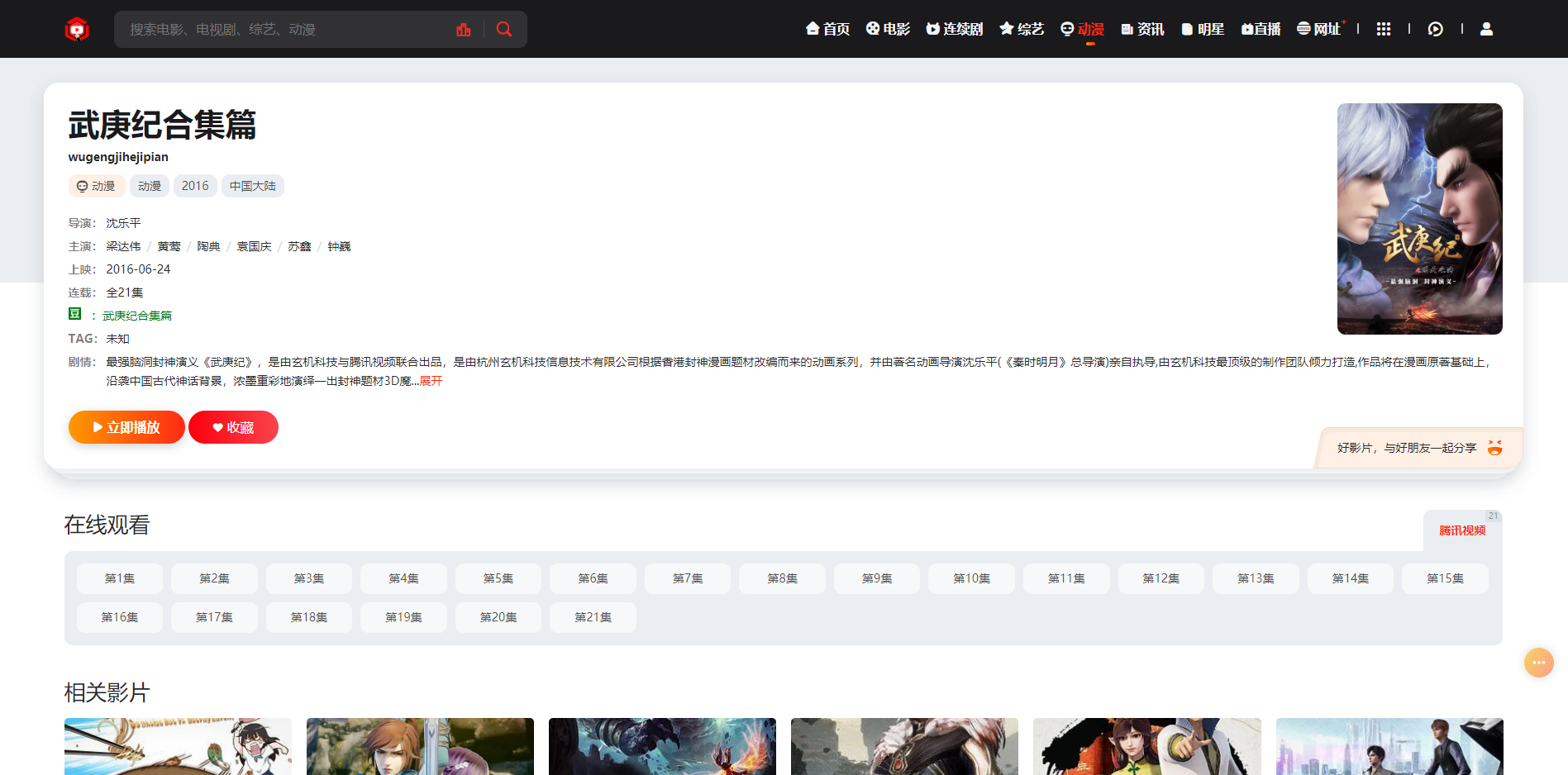The width and height of the screenshot is (1568, 775).
Task: Play episode 第4集
Action: [403, 578]
